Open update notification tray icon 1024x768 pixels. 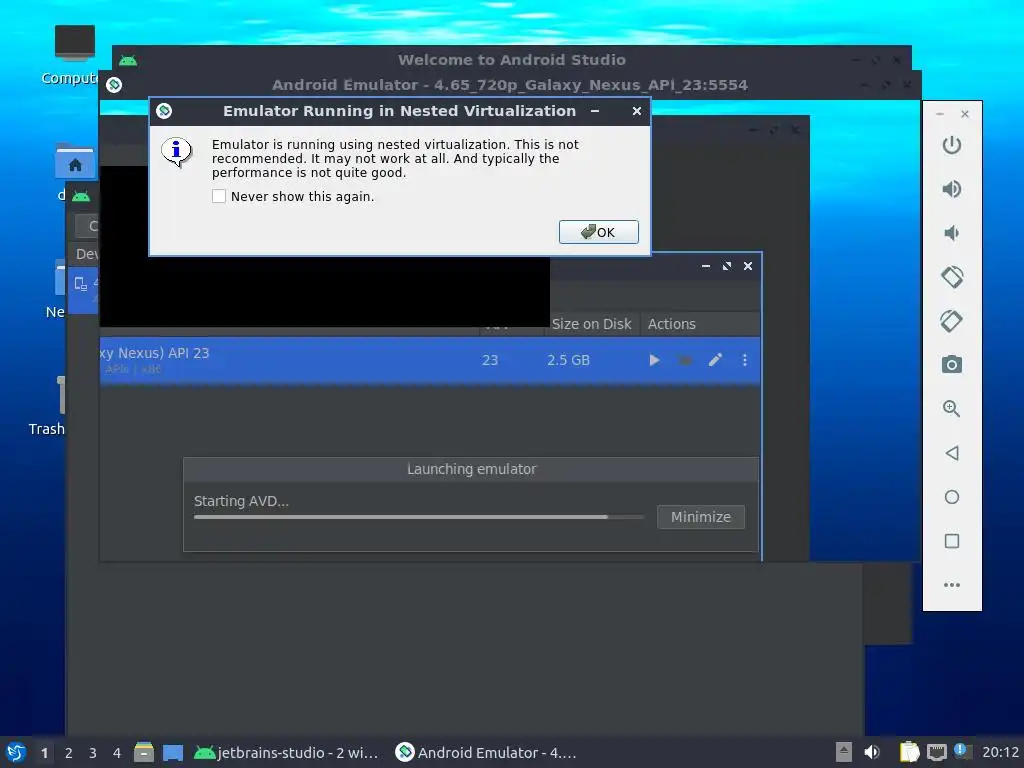(961, 751)
